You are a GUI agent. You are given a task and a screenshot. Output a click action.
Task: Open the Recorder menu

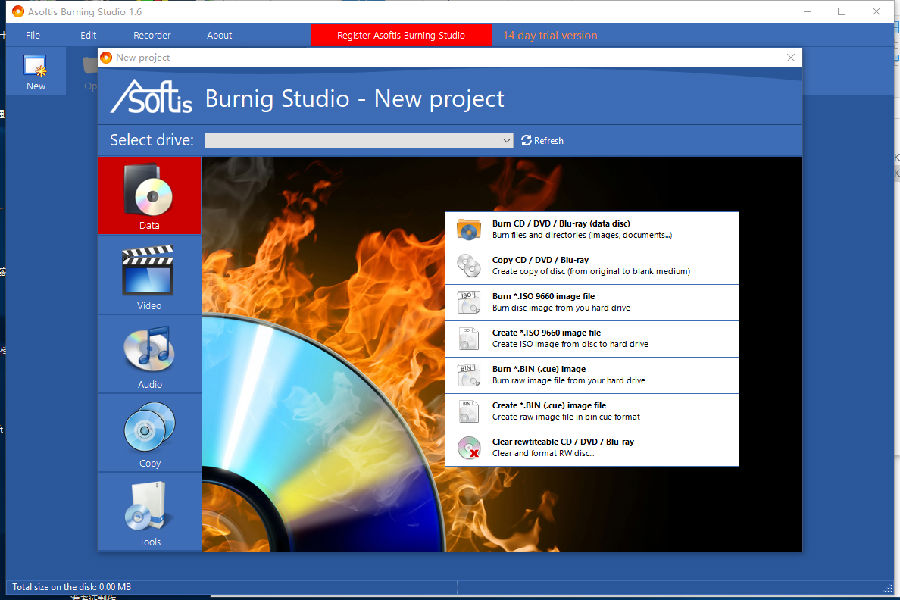pos(152,35)
